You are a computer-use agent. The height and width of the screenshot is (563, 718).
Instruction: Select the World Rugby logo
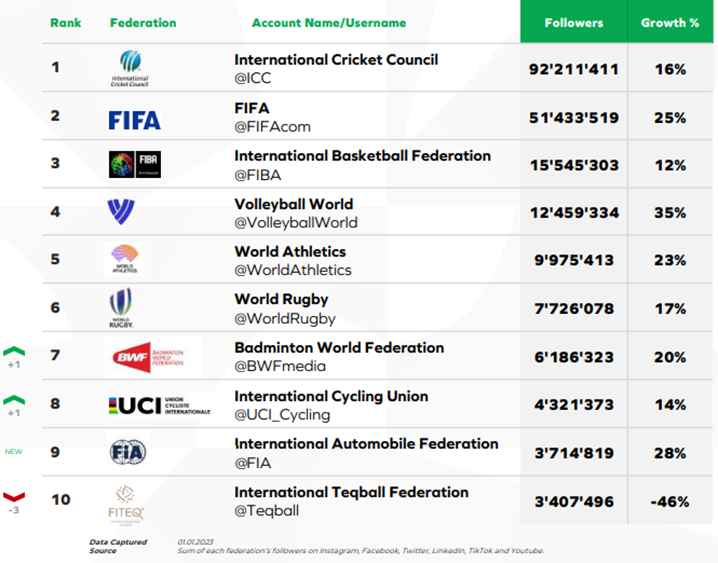[122, 307]
